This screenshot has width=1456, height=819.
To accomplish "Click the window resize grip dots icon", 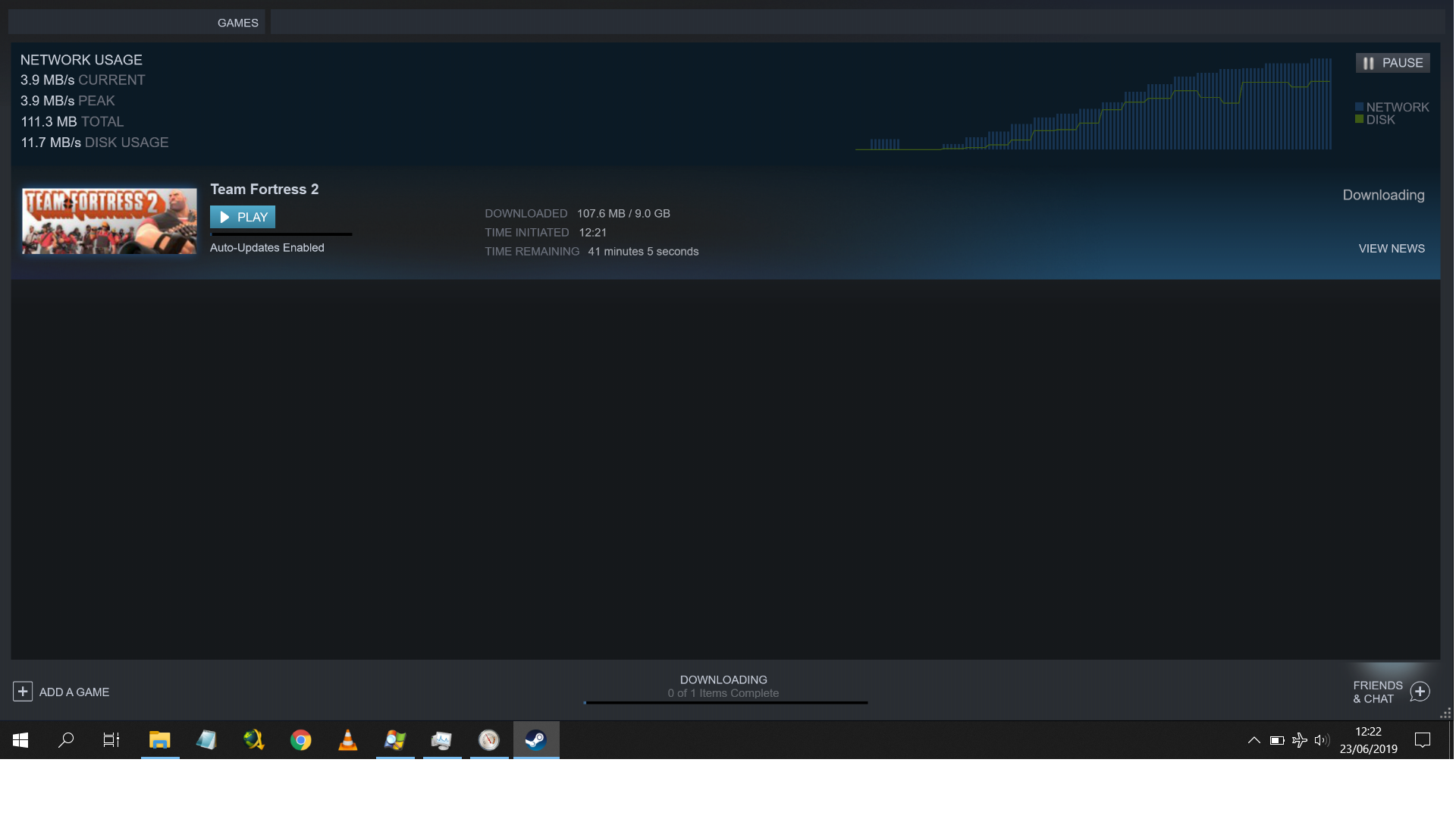I will [1445, 713].
